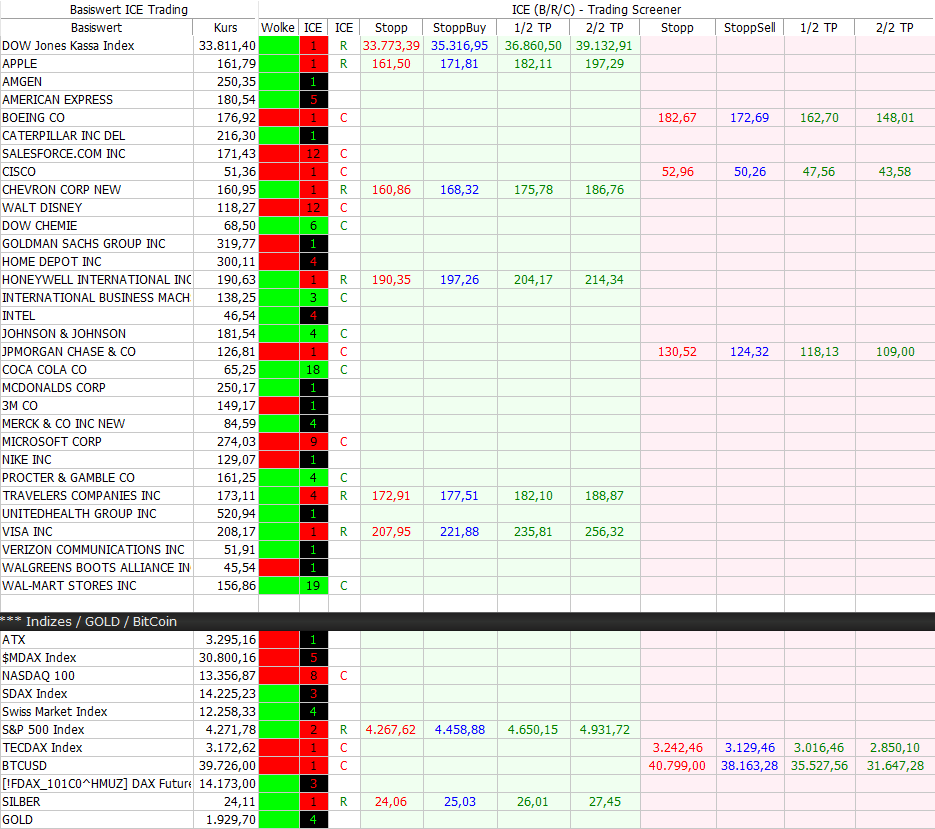Select MCDONALDS CORP row name
Screen dimensions: 935x829
pos(54,388)
